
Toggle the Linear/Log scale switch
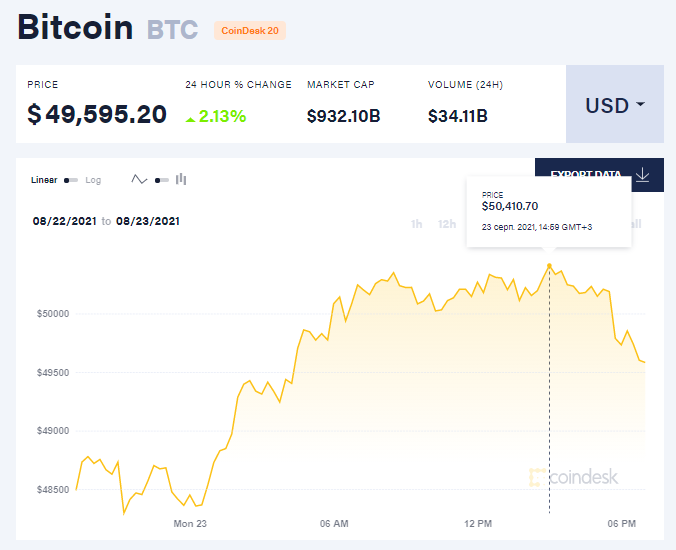click(71, 180)
